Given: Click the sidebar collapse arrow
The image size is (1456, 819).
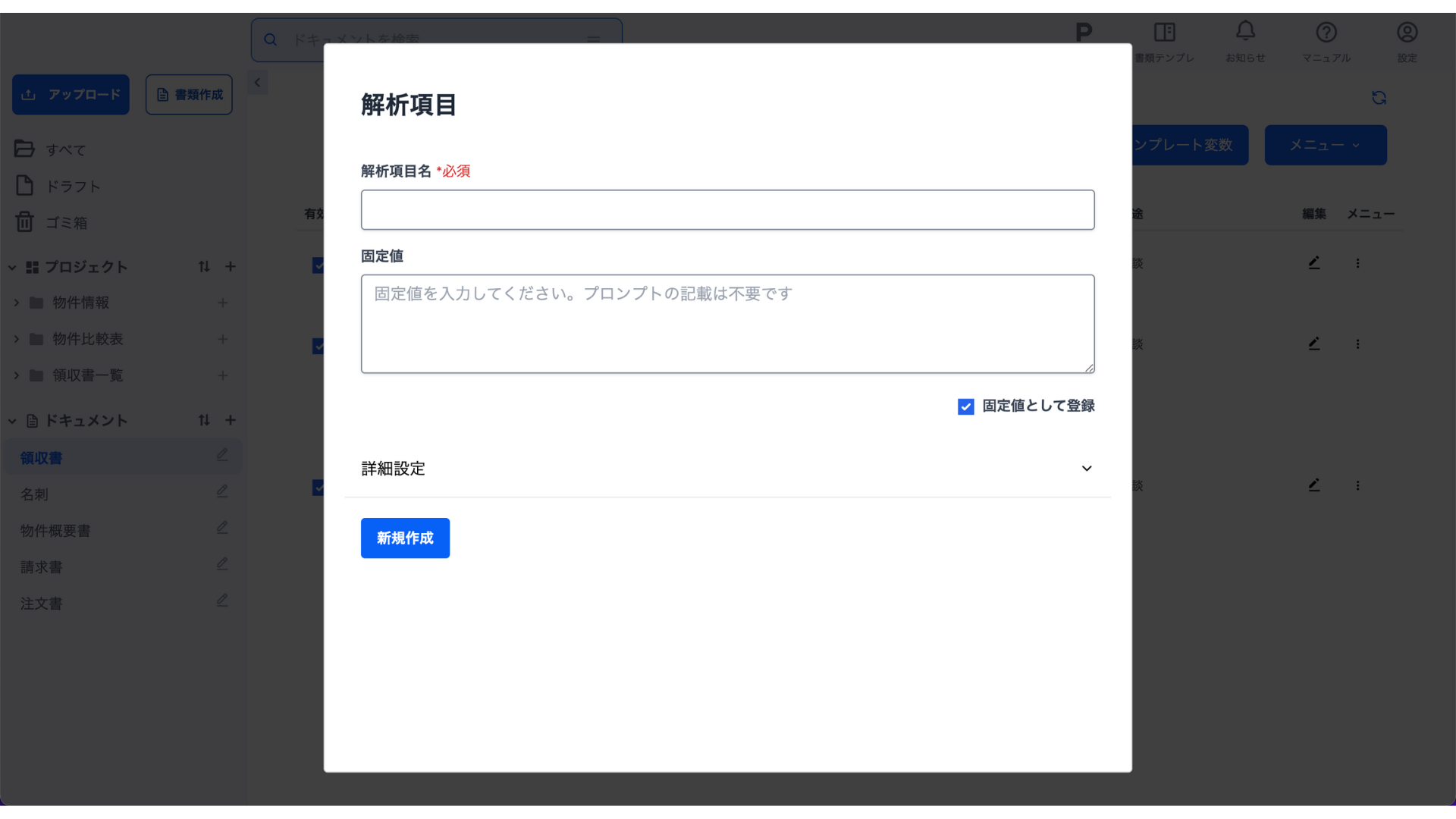Looking at the screenshot, I should click(x=258, y=83).
